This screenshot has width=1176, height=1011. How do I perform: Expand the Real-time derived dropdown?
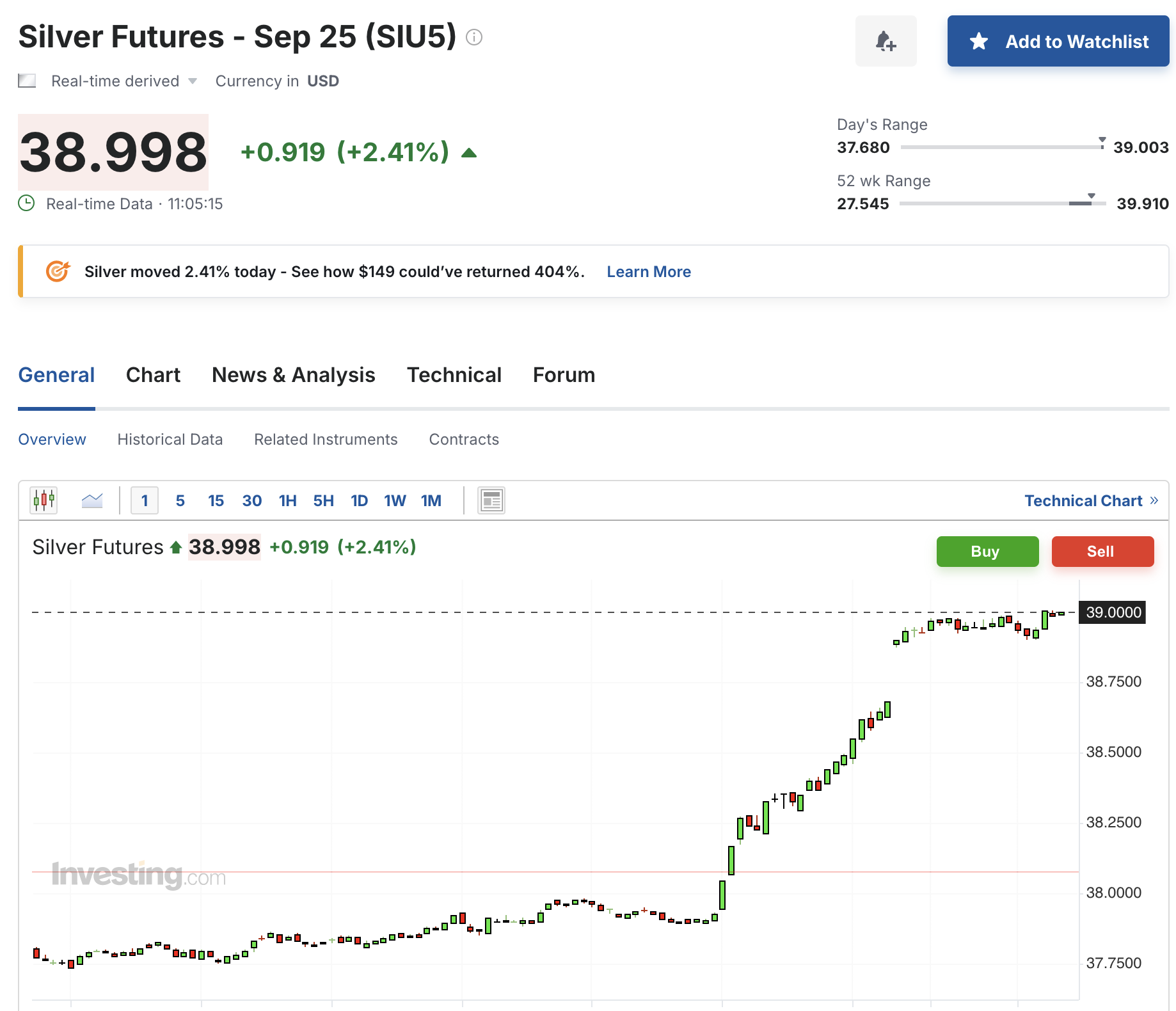[192, 81]
